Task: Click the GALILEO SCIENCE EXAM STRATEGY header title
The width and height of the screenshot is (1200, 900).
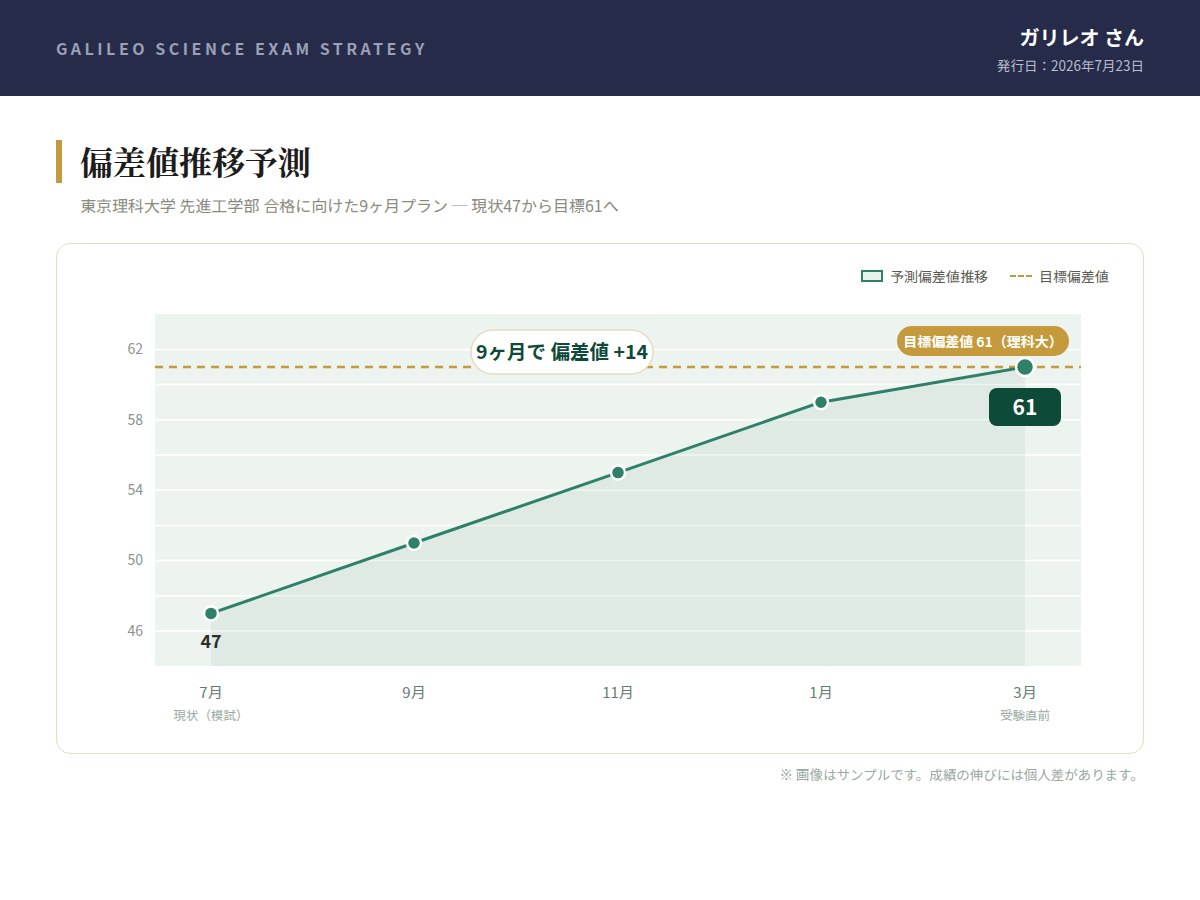Action: click(242, 49)
